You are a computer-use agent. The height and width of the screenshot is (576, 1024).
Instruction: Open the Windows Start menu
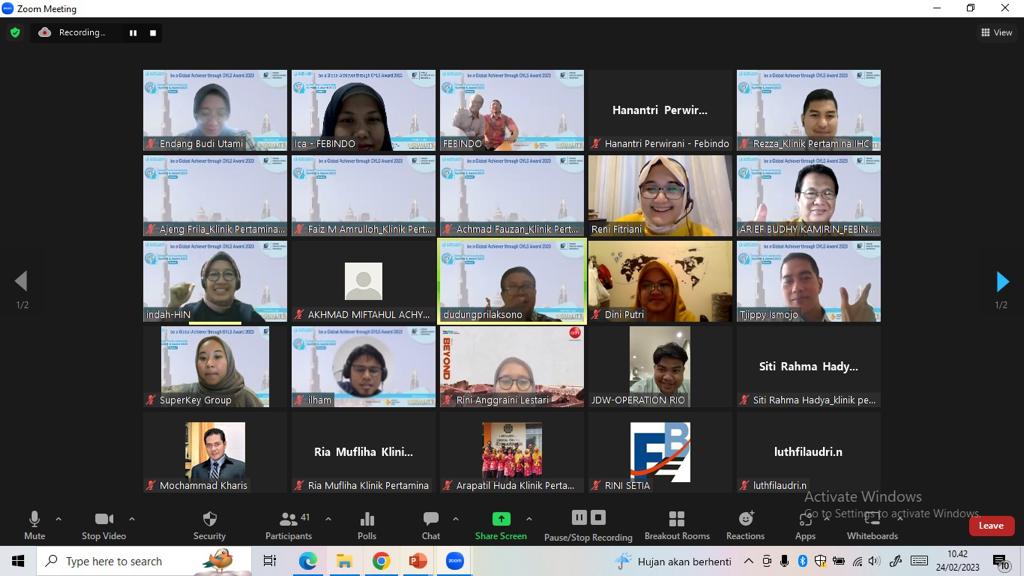pos(18,561)
